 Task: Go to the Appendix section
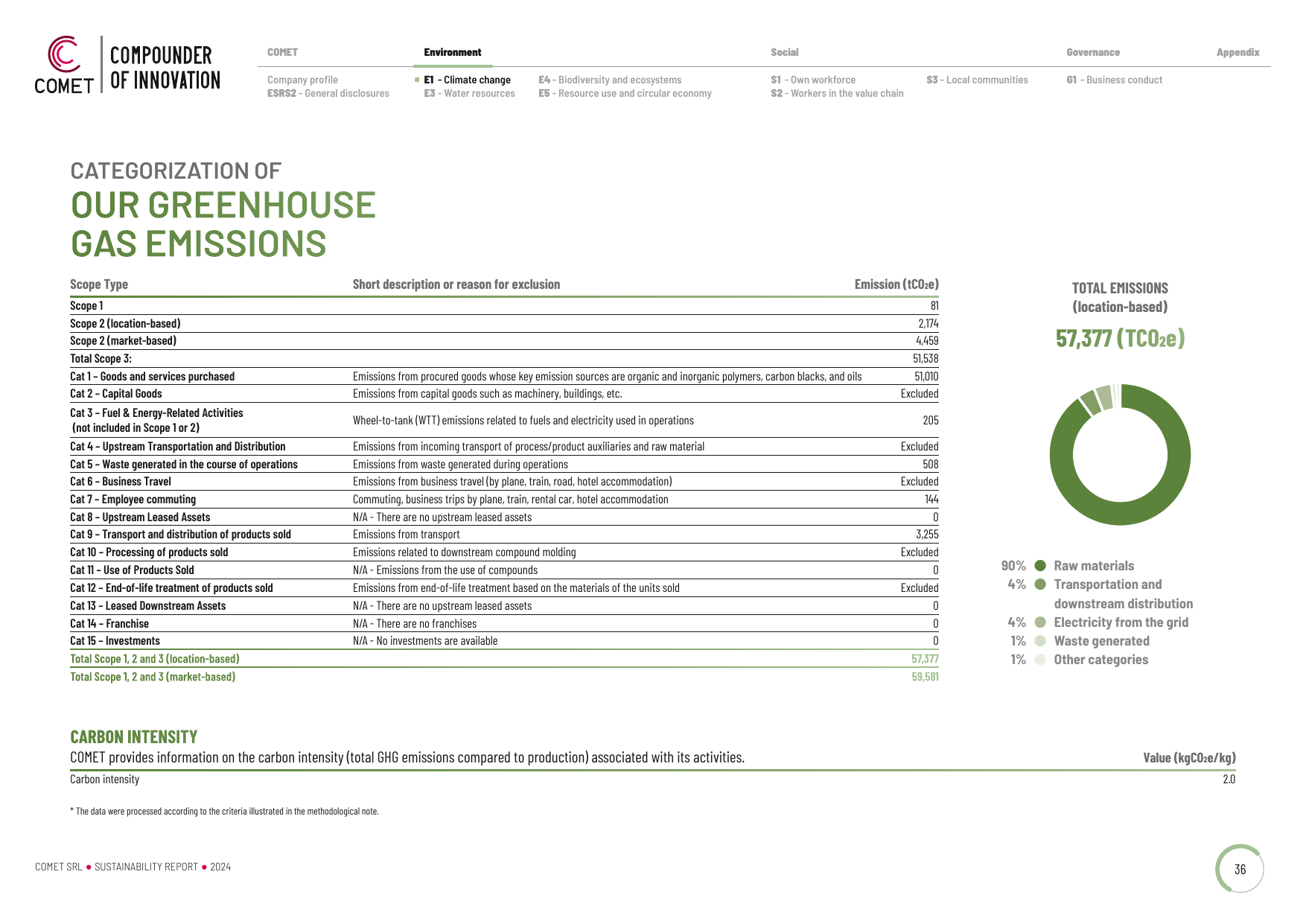point(1238,52)
